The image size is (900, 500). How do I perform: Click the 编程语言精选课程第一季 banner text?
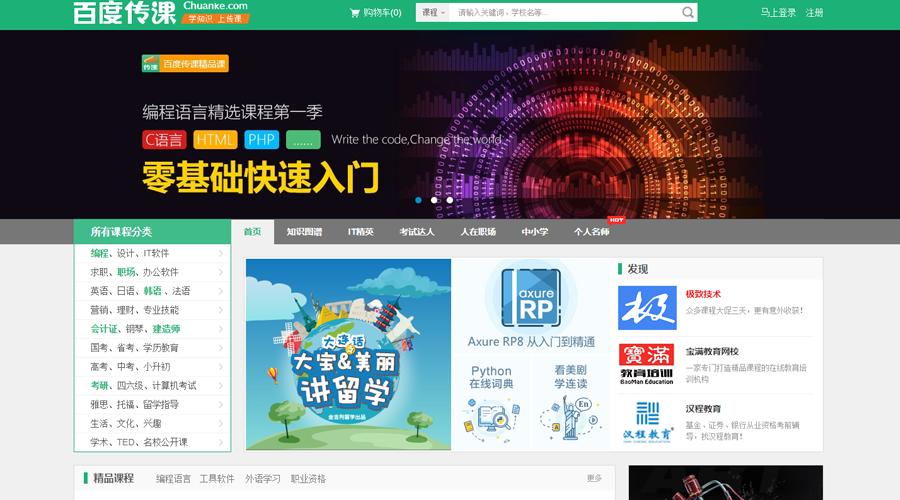(x=232, y=112)
